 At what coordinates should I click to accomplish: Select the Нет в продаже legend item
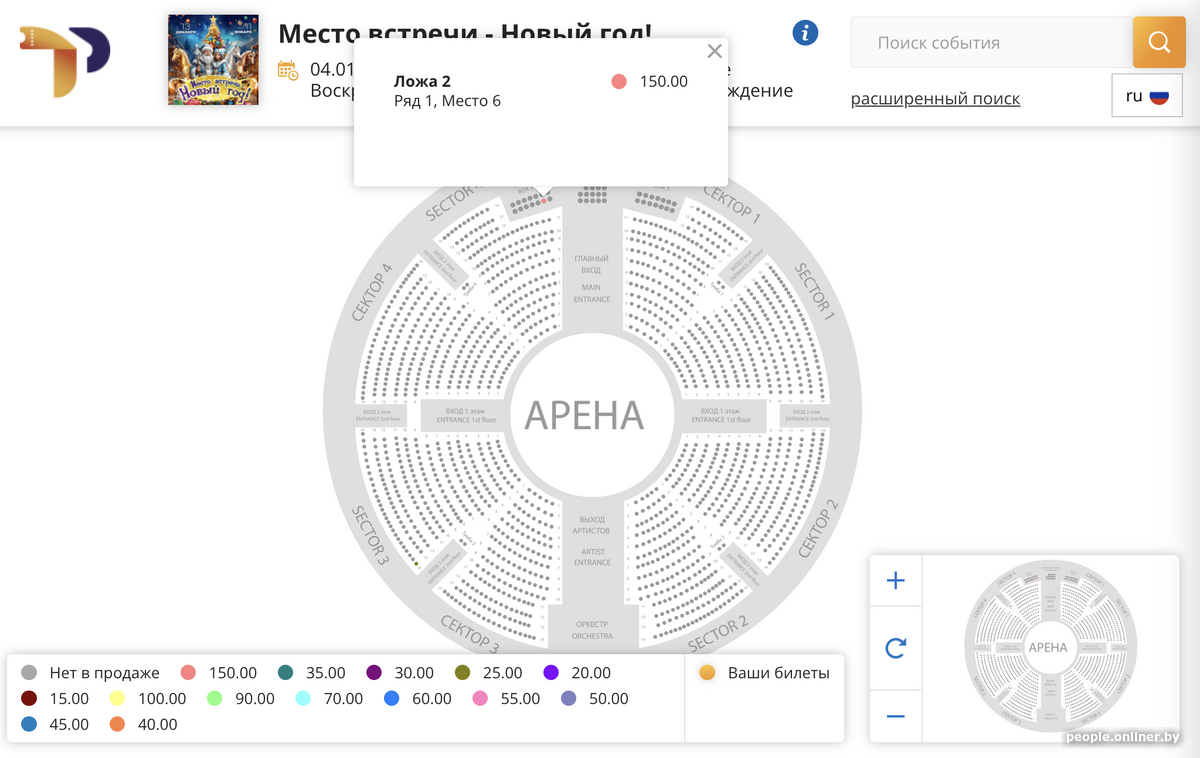tap(30, 673)
